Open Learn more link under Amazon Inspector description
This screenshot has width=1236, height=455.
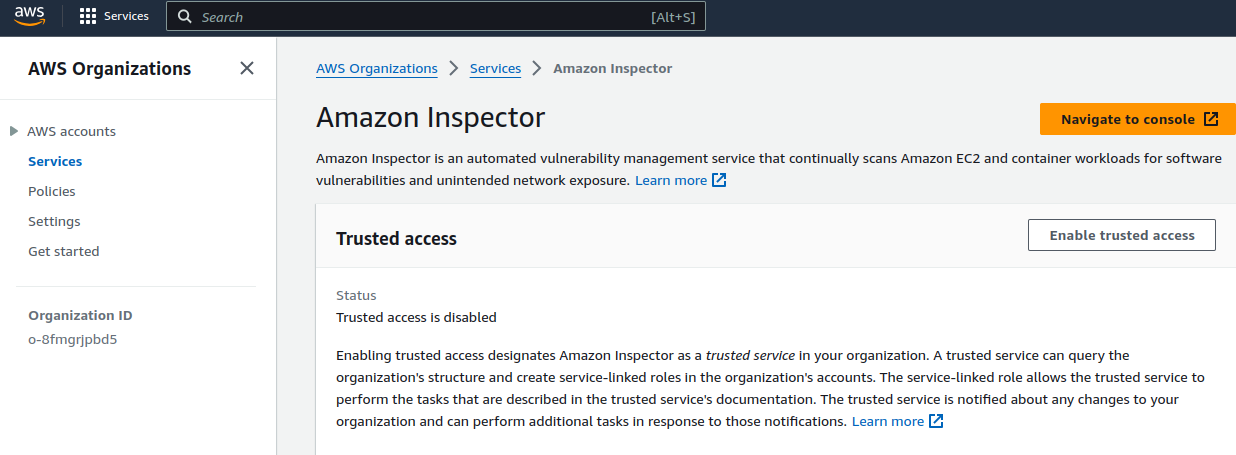(x=670, y=180)
